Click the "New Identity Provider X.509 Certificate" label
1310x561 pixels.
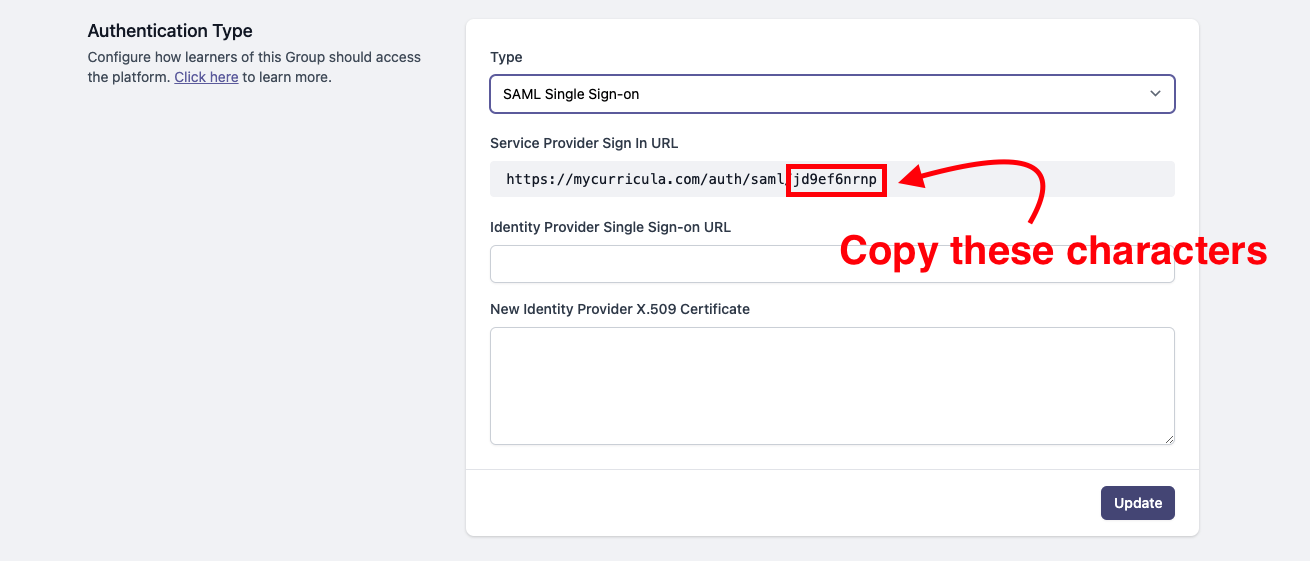[x=620, y=309]
